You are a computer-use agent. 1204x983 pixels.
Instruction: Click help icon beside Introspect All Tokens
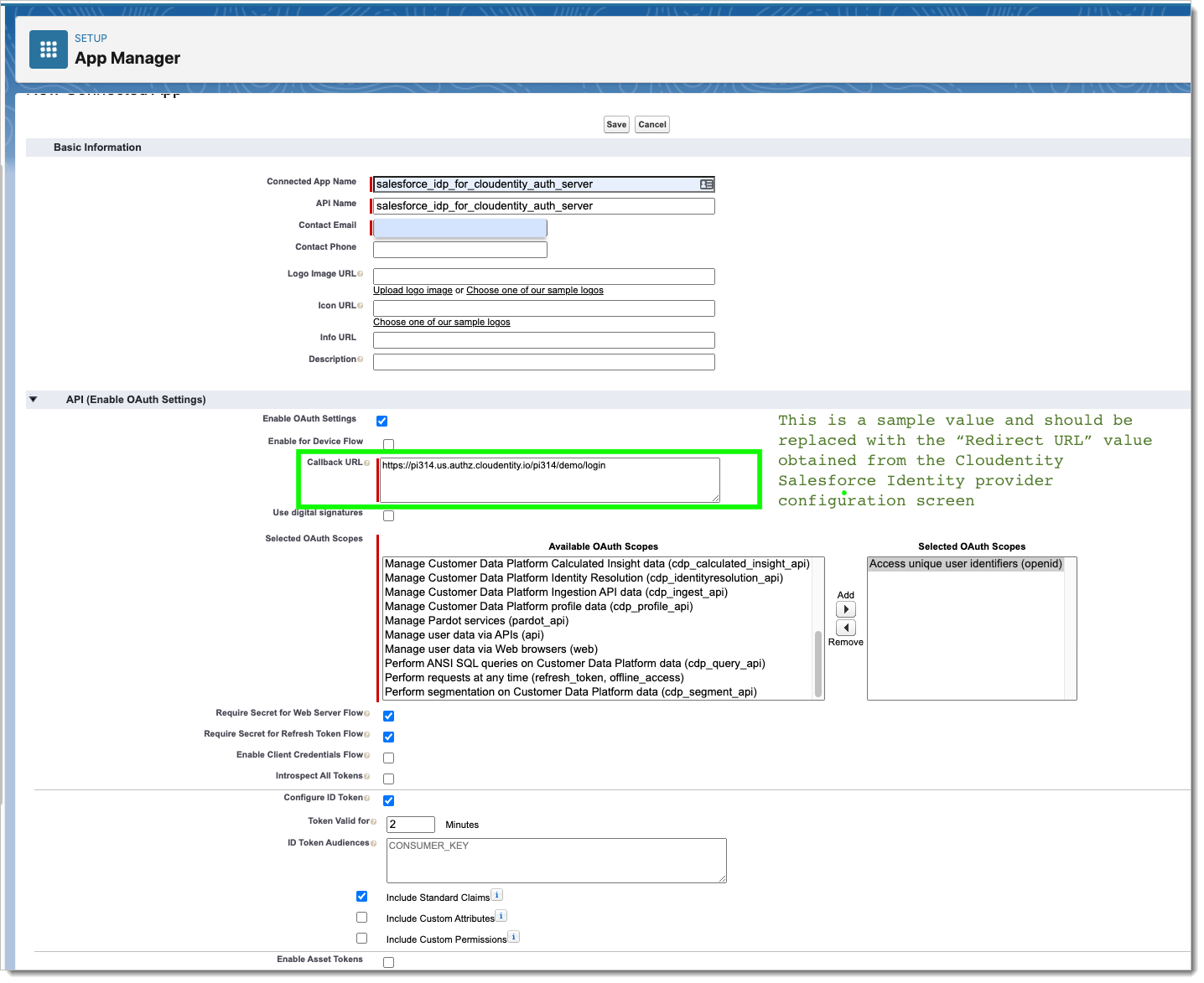click(x=367, y=776)
